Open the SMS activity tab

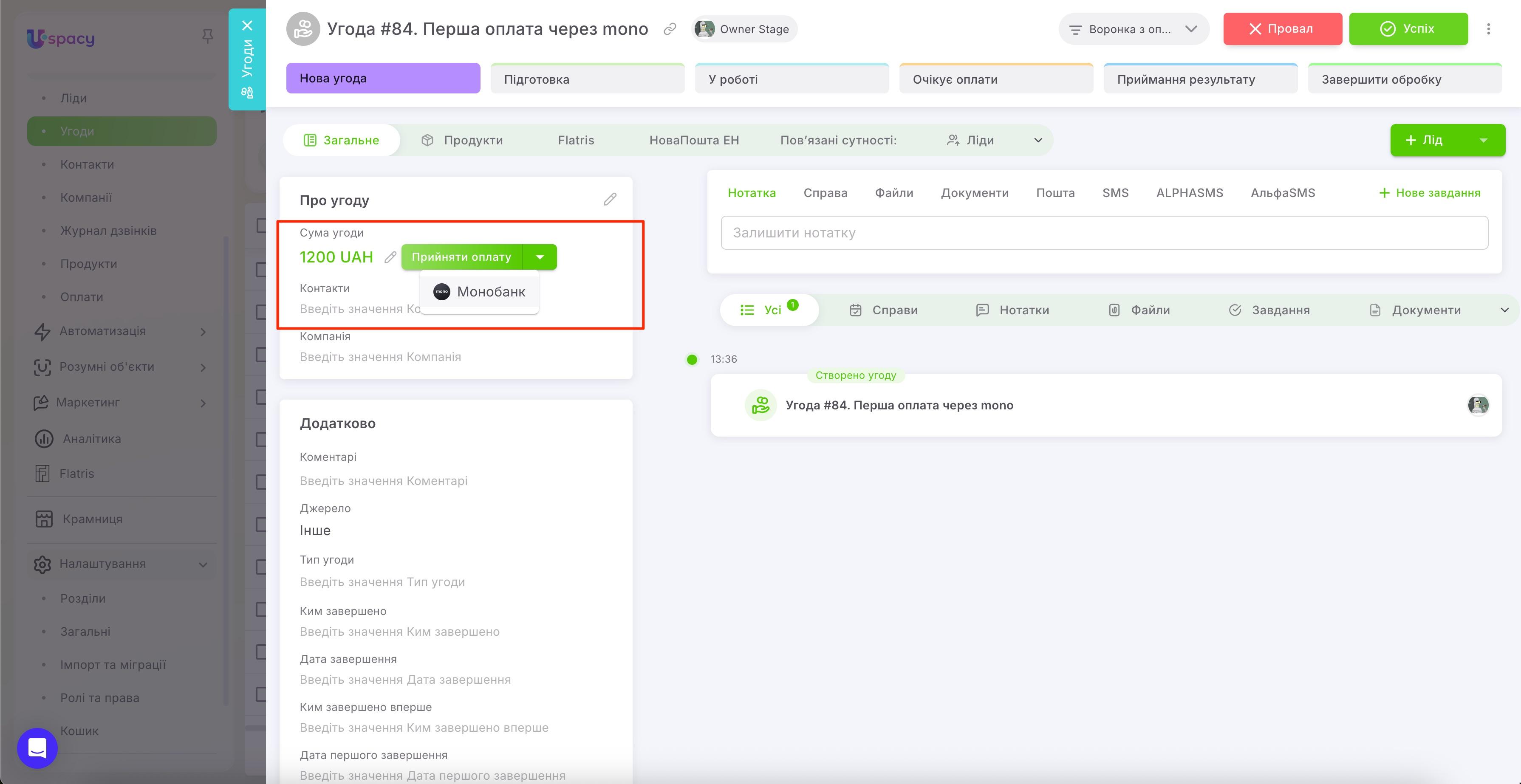(1115, 192)
